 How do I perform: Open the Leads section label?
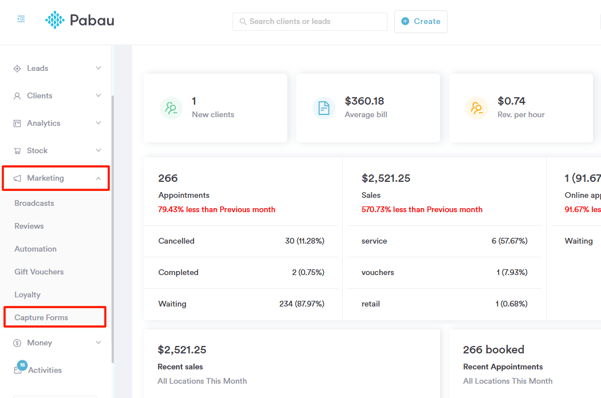[38, 68]
